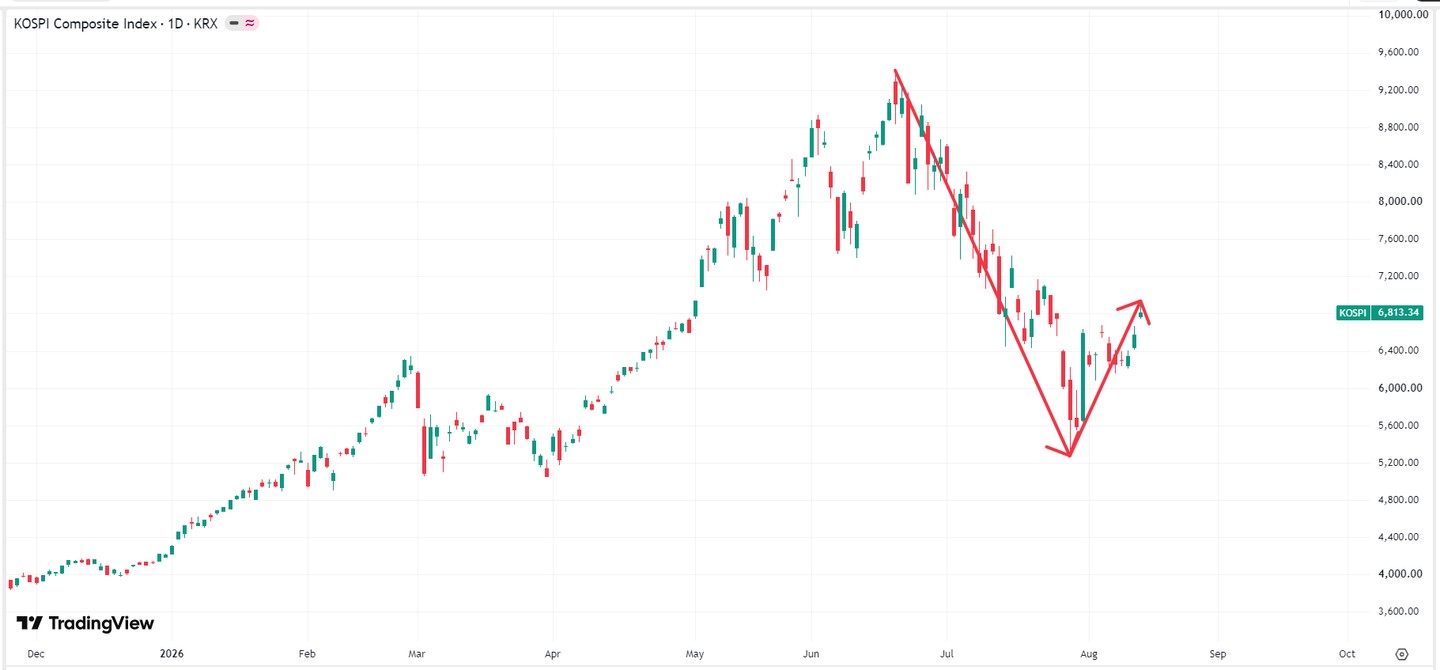
Task: Click the pink approximate-data indicator icon
Action: point(248,23)
